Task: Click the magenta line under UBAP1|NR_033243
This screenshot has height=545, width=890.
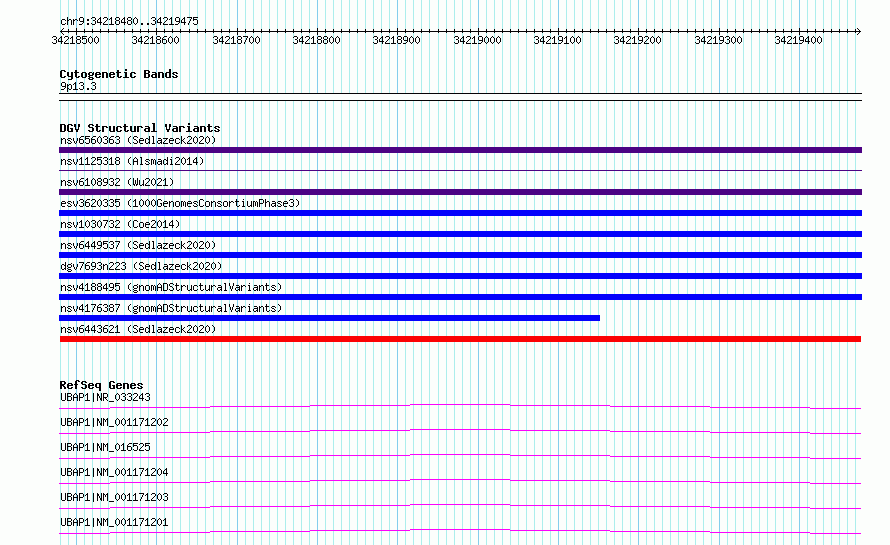Action: pos(460,406)
